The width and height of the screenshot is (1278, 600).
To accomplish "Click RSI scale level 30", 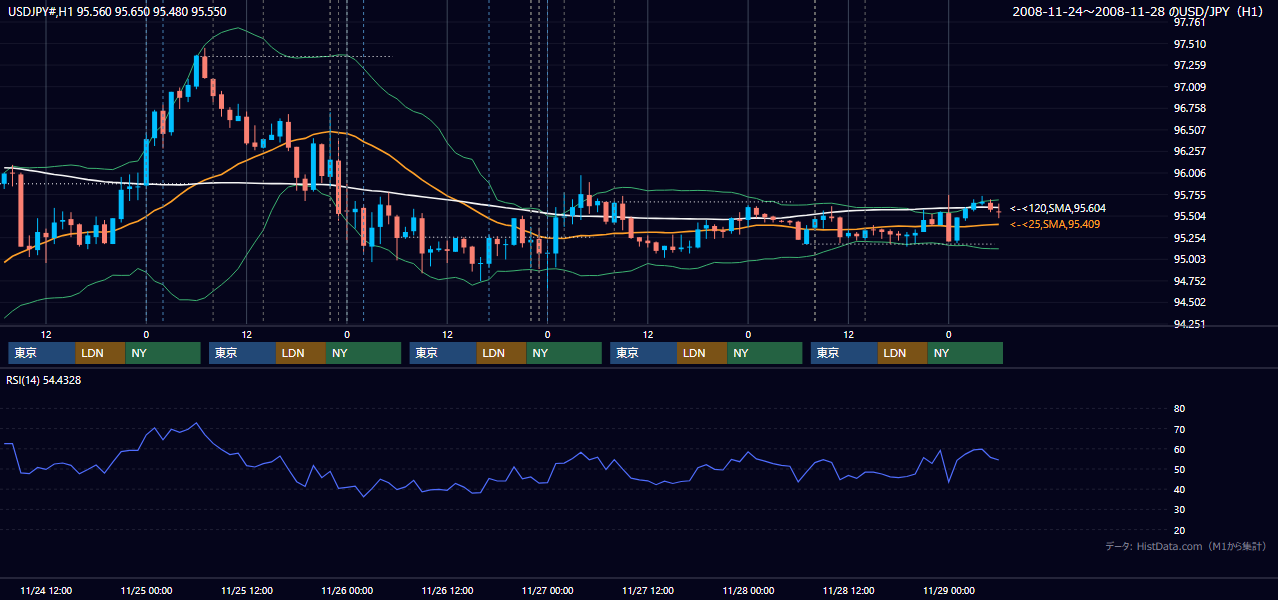I will pyautogui.click(x=1179, y=509).
